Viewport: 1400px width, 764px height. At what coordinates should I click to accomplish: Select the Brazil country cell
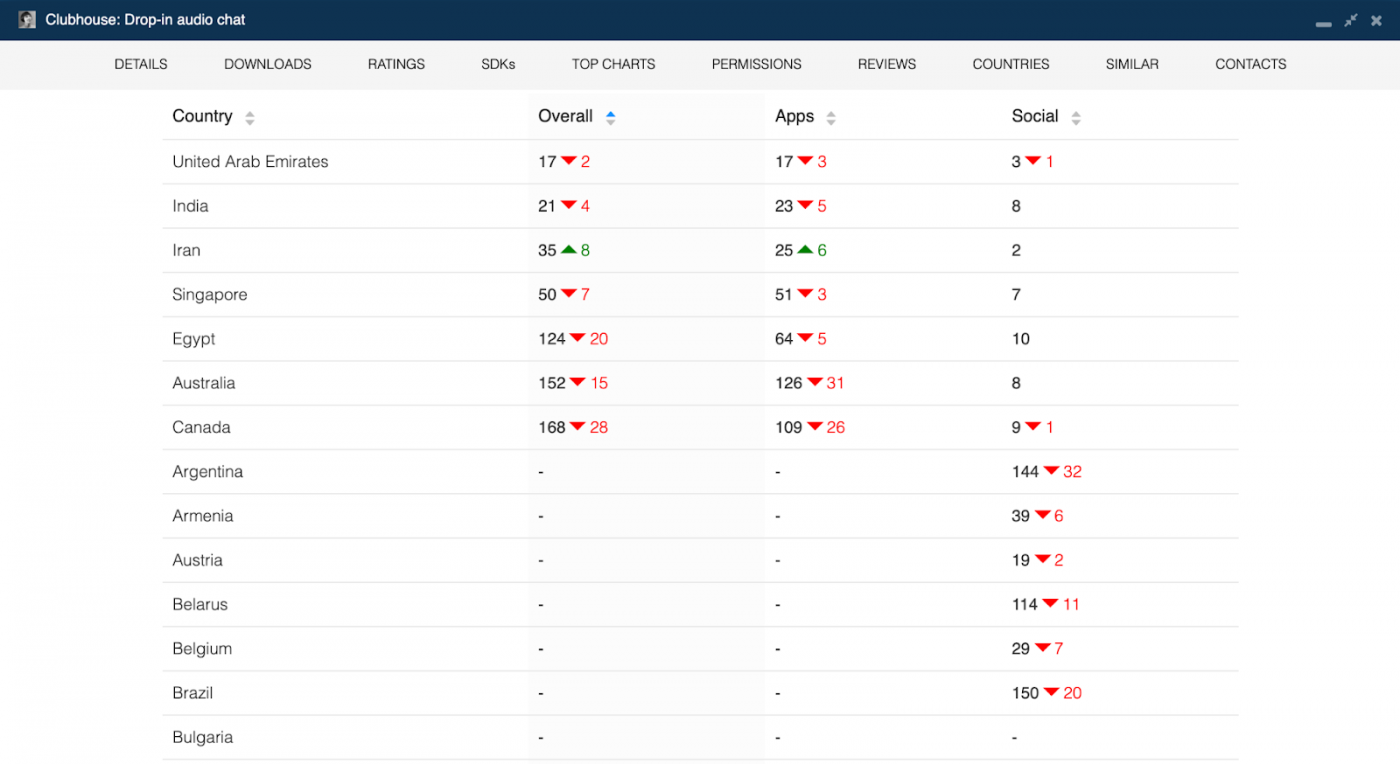pos(193,693)
